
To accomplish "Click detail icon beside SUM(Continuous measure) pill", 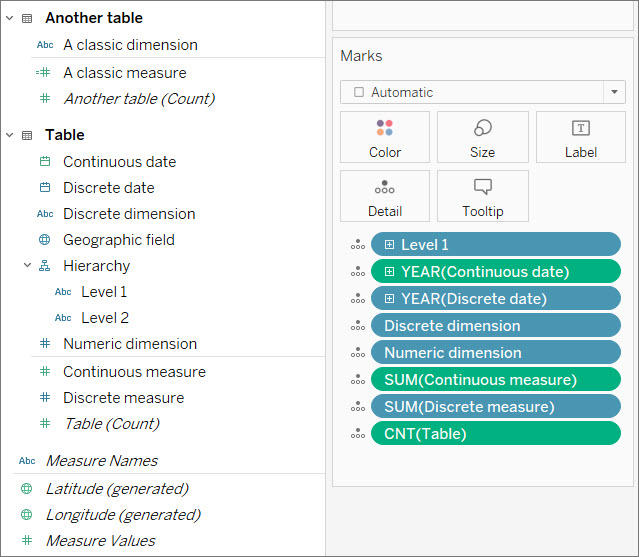I will [x=358, y=380].
